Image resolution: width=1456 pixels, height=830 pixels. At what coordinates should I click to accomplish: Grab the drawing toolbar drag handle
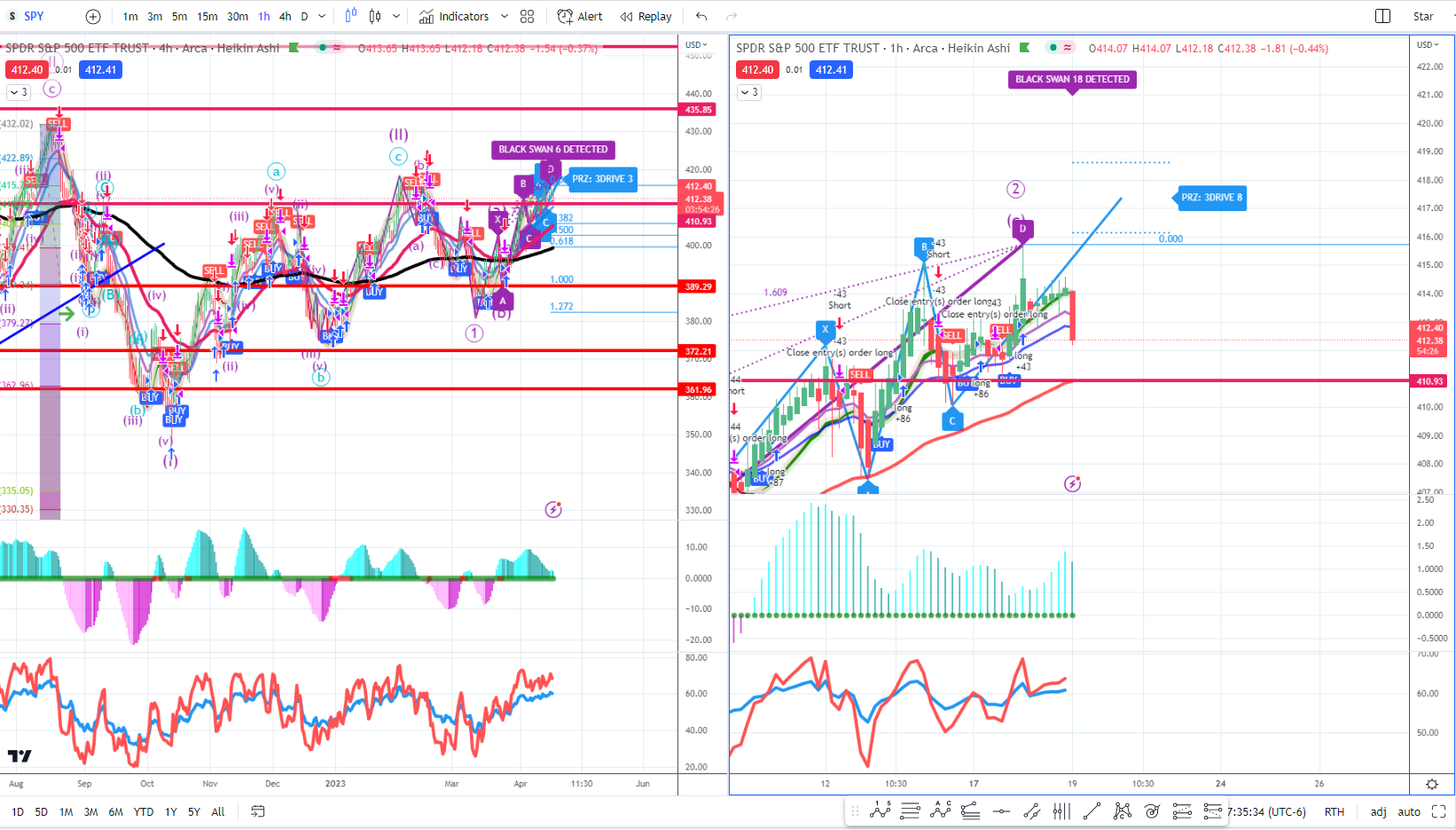pos(855,810)
